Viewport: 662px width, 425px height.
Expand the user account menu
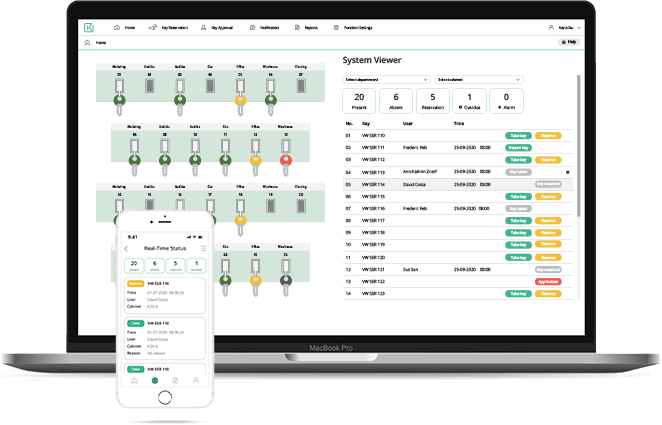(565, 28)
